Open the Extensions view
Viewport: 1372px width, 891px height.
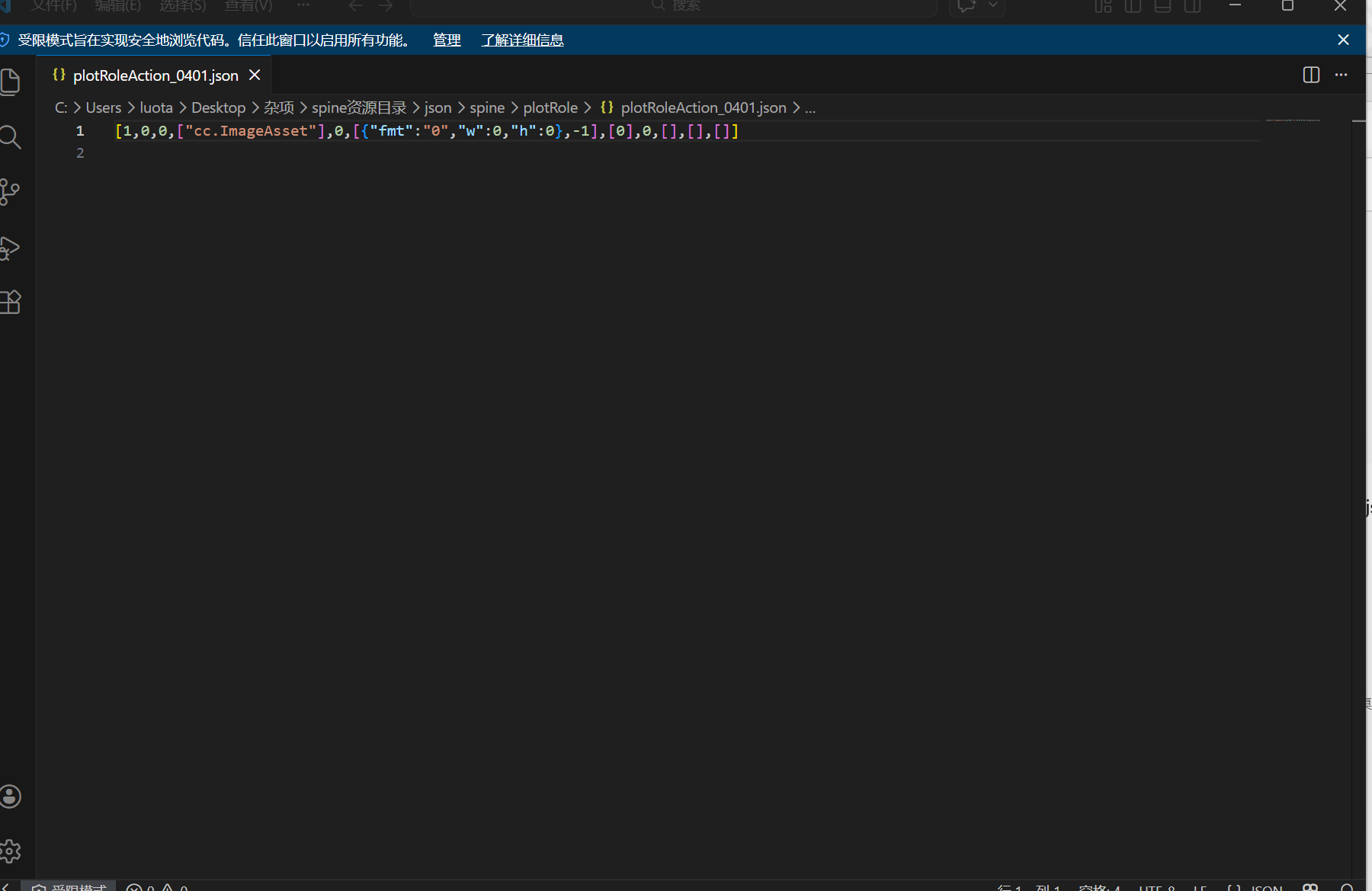tap(11, 303)
